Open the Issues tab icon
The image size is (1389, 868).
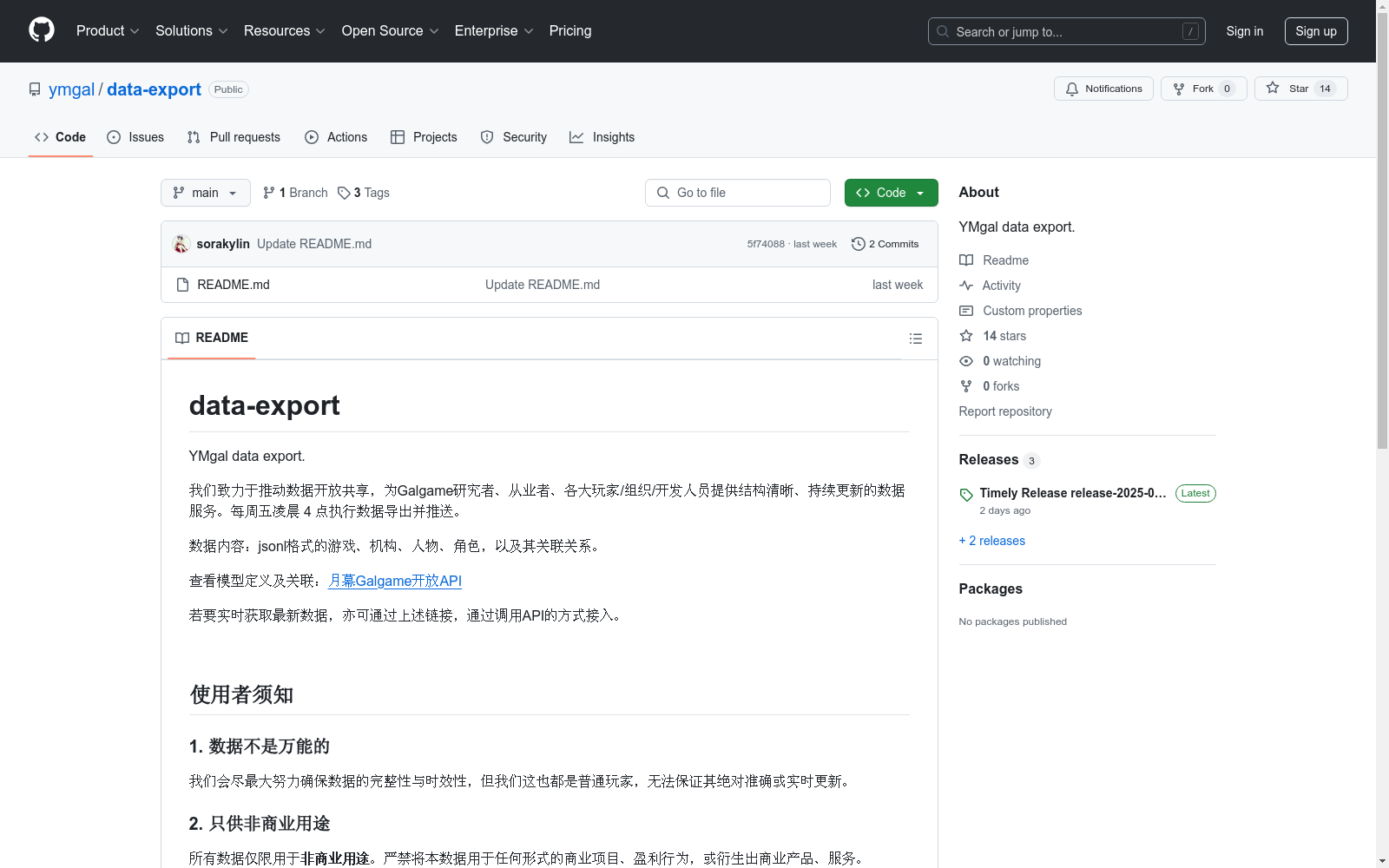pyautogui.click(x=114, y=137)
